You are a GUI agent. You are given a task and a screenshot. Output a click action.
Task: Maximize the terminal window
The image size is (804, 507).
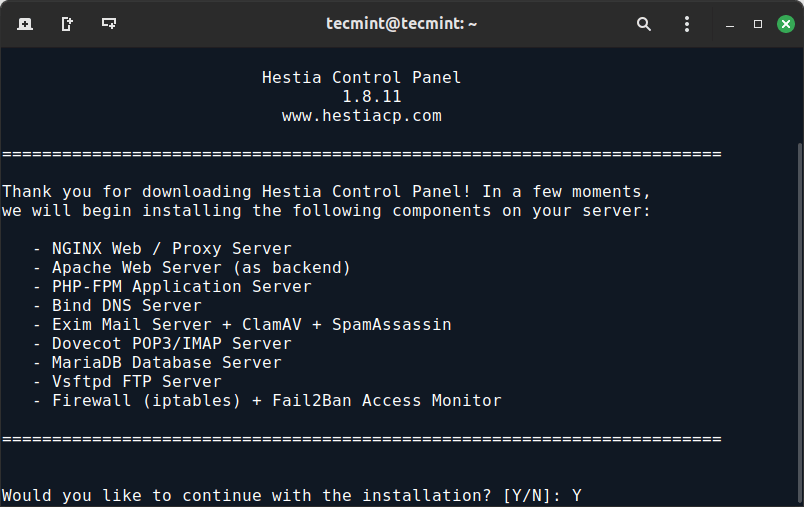(x=758, y=24)
